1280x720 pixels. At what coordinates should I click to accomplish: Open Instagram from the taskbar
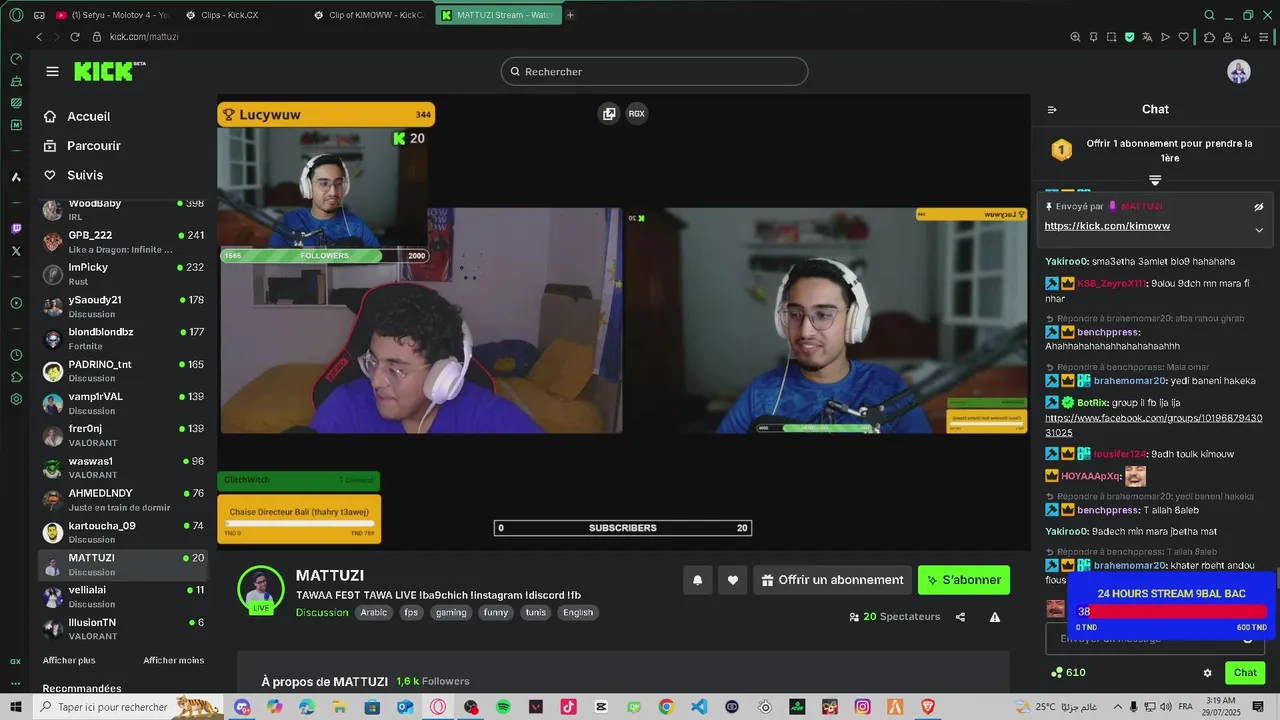click(862, 707)
